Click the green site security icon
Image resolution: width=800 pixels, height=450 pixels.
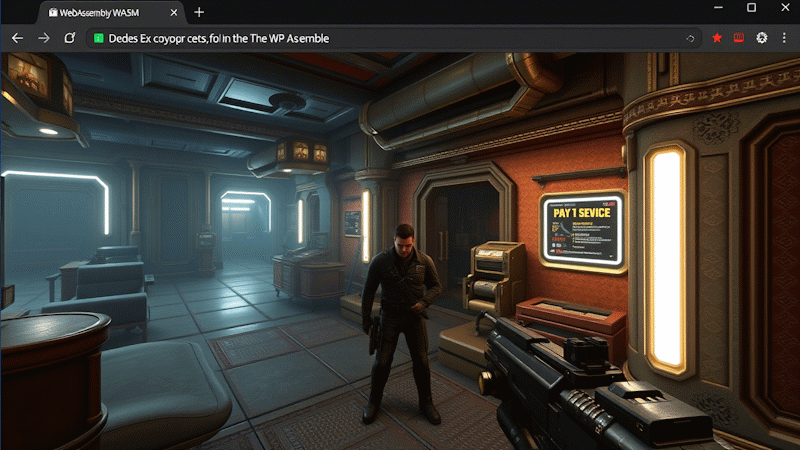99,38
